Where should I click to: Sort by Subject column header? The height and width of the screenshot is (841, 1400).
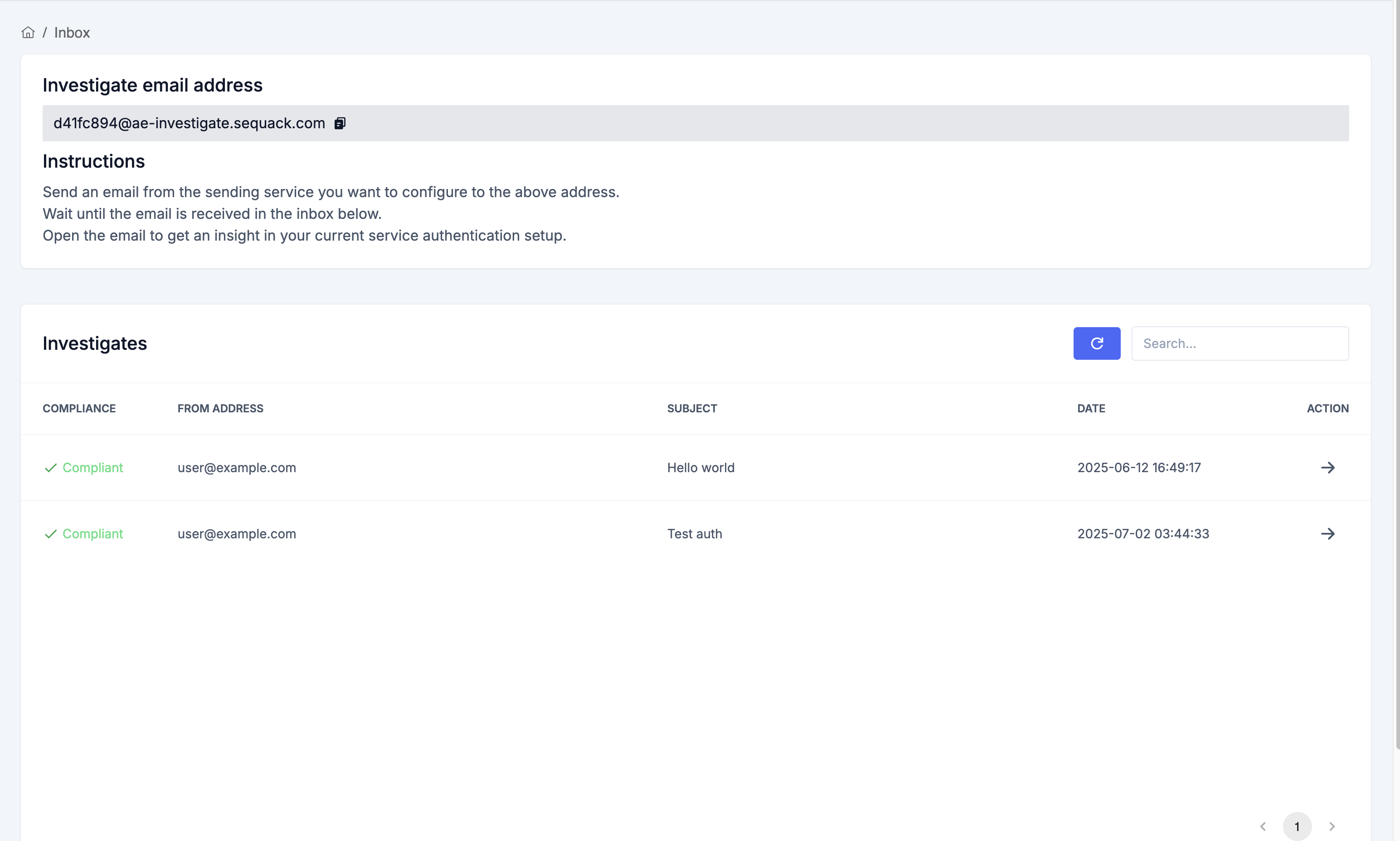click(x=692, y=409)
